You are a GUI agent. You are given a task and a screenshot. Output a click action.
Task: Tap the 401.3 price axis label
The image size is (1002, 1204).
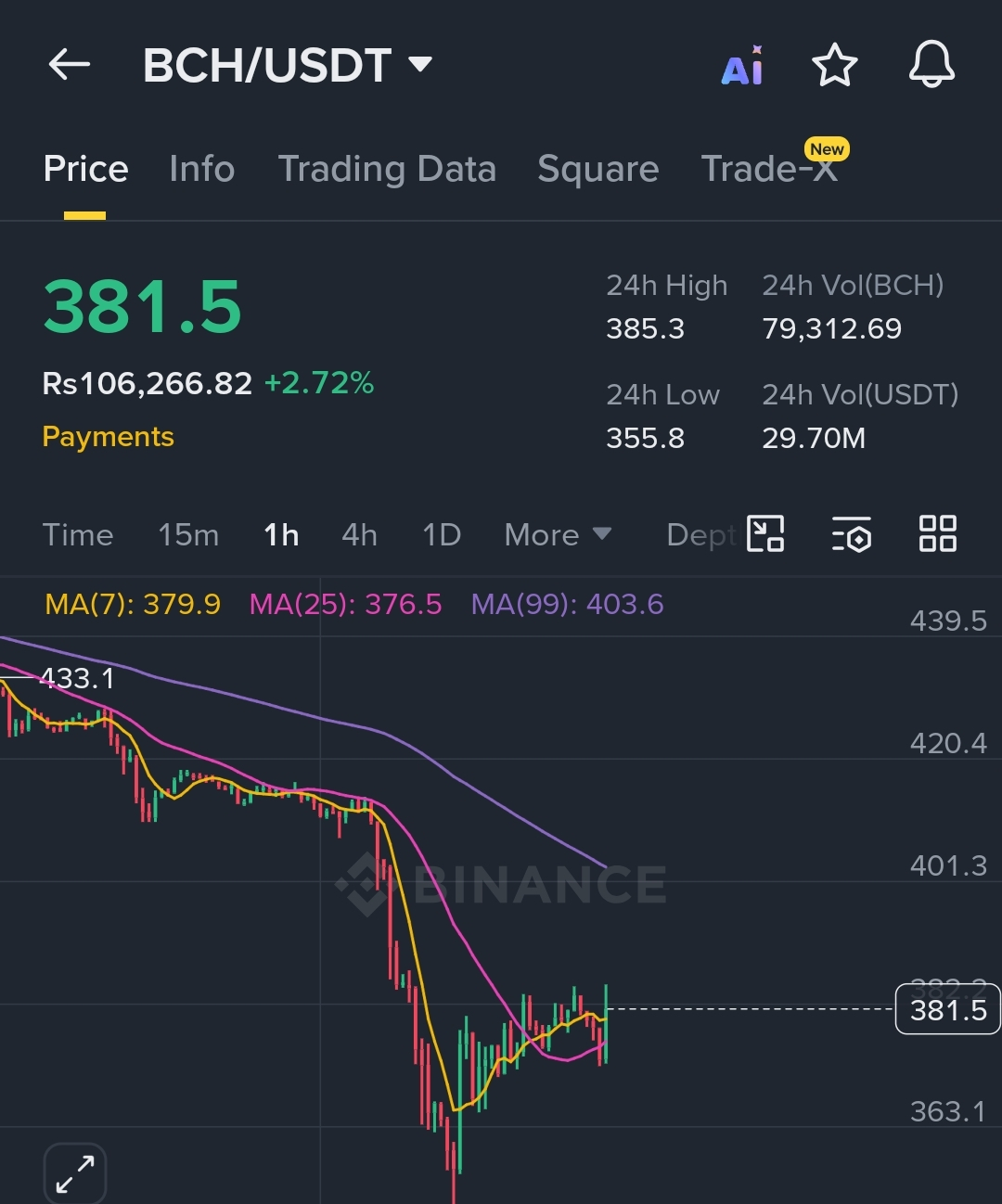[x=948, y=865]
